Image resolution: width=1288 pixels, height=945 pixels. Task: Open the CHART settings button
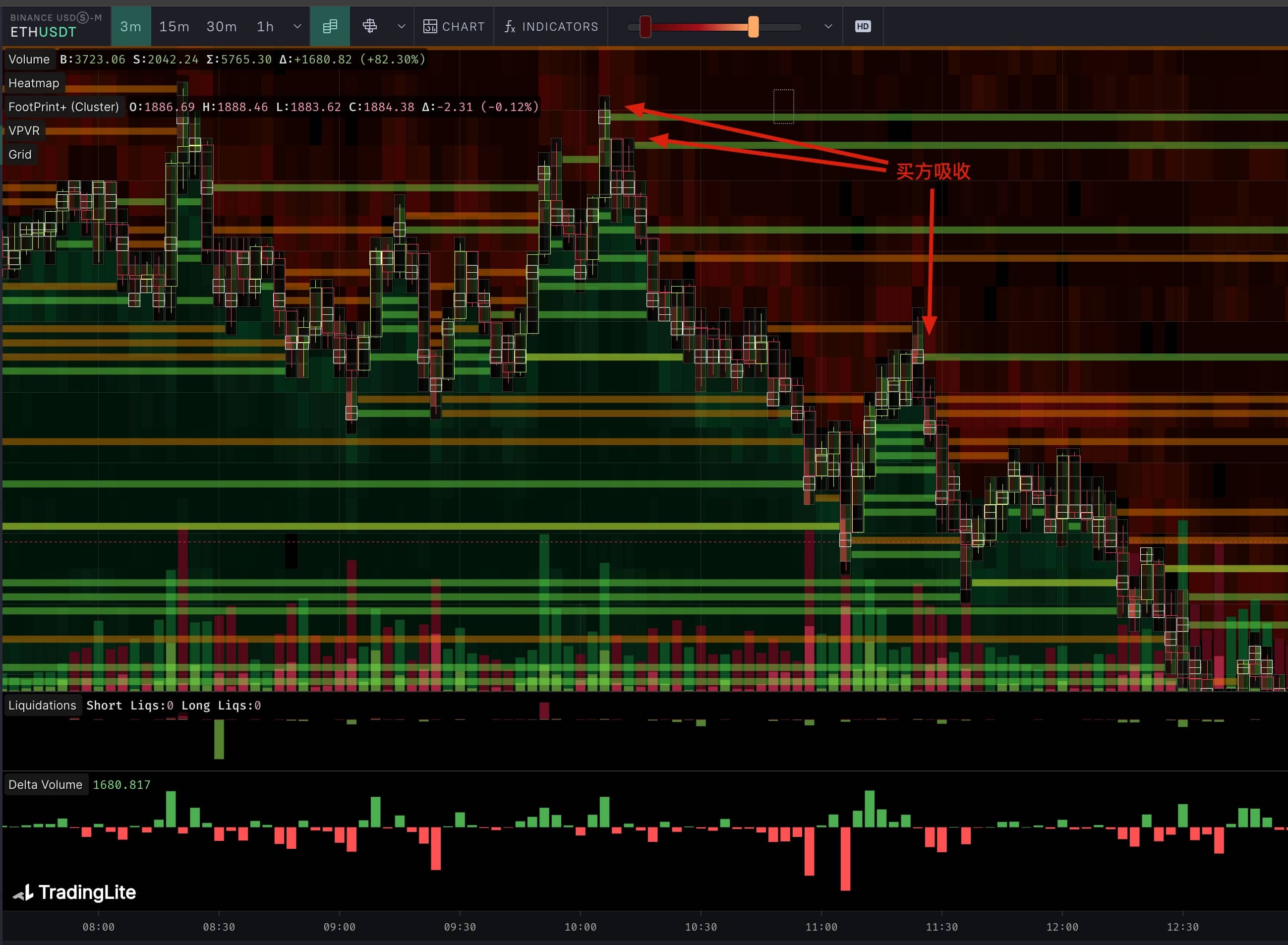click(x=454, y=26)
